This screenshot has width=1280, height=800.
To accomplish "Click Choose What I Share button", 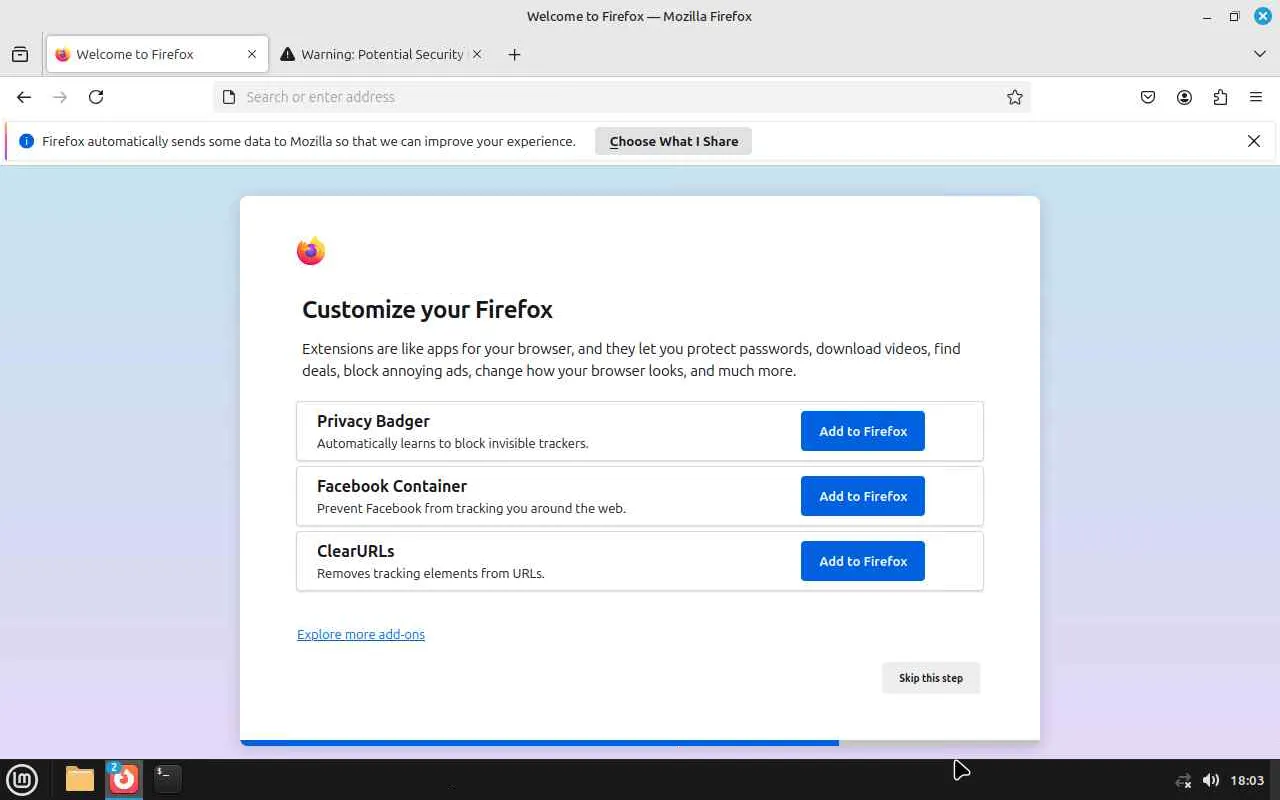I will [674, 141].
